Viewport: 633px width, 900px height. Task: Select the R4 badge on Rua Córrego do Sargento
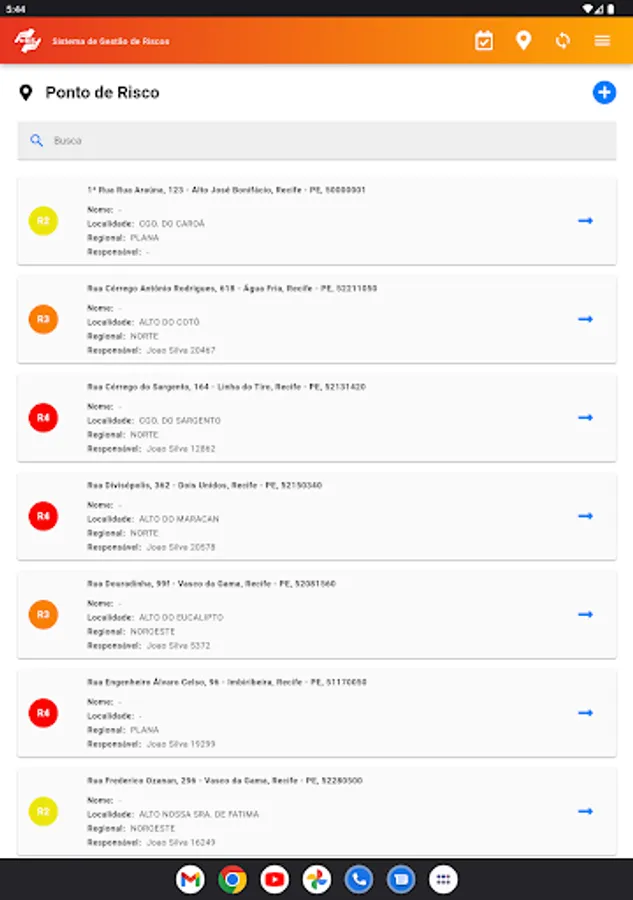[x=43, y=417]
